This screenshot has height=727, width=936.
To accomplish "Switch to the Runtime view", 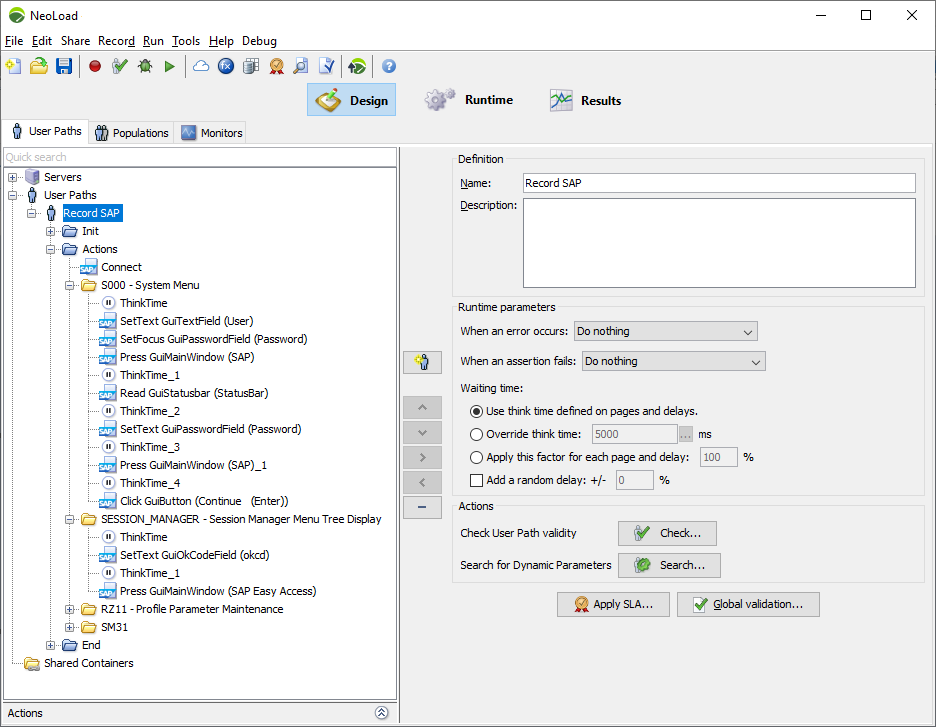I will [469, 99].
